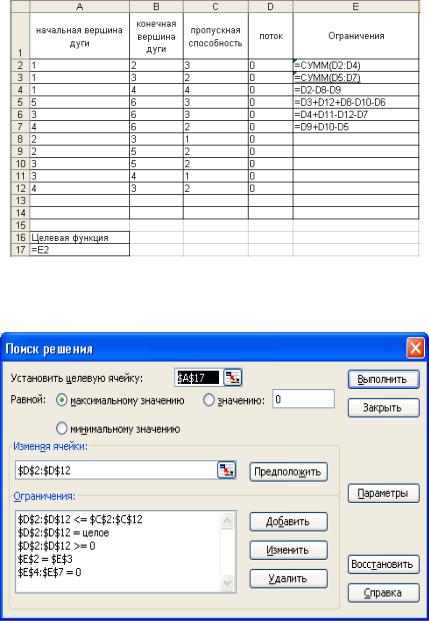
Task: Select column E header
Action: point(356,7)
